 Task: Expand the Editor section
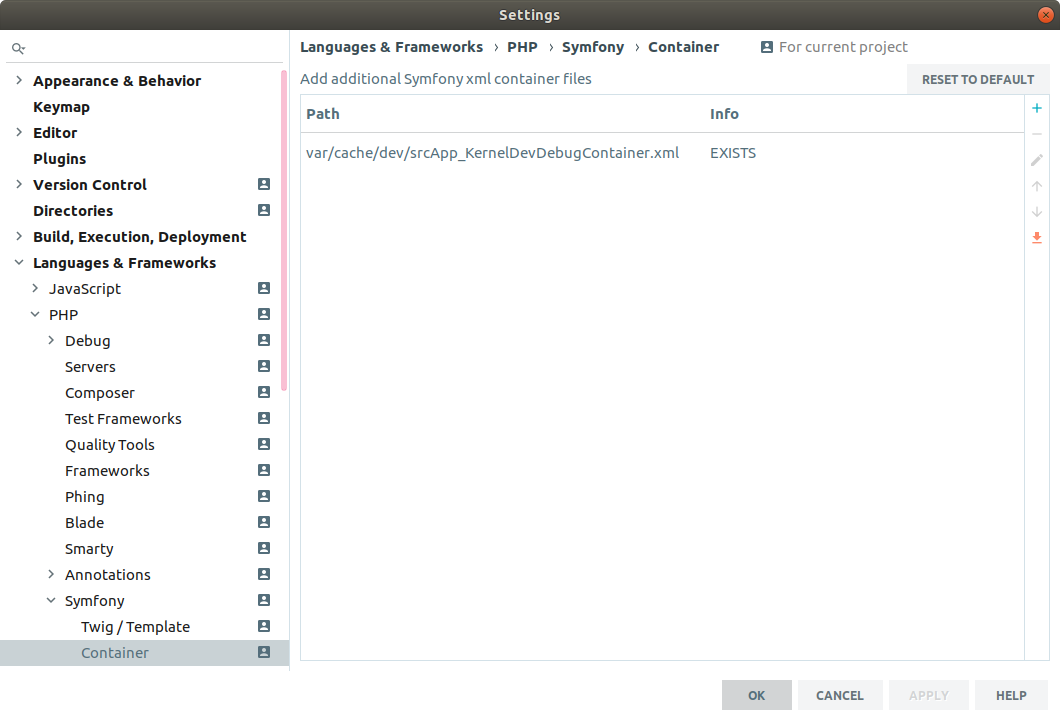coord(19,133)
